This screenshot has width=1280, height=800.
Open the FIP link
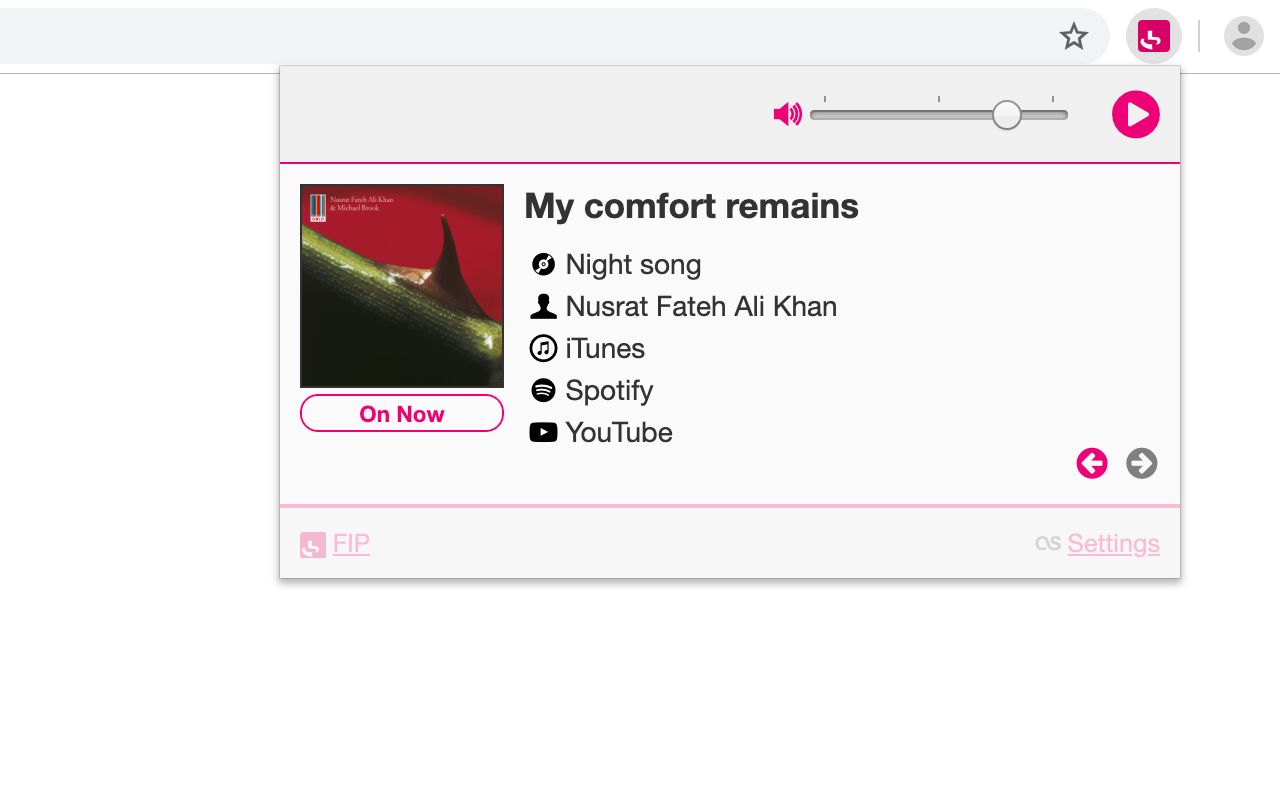point(351,543)
